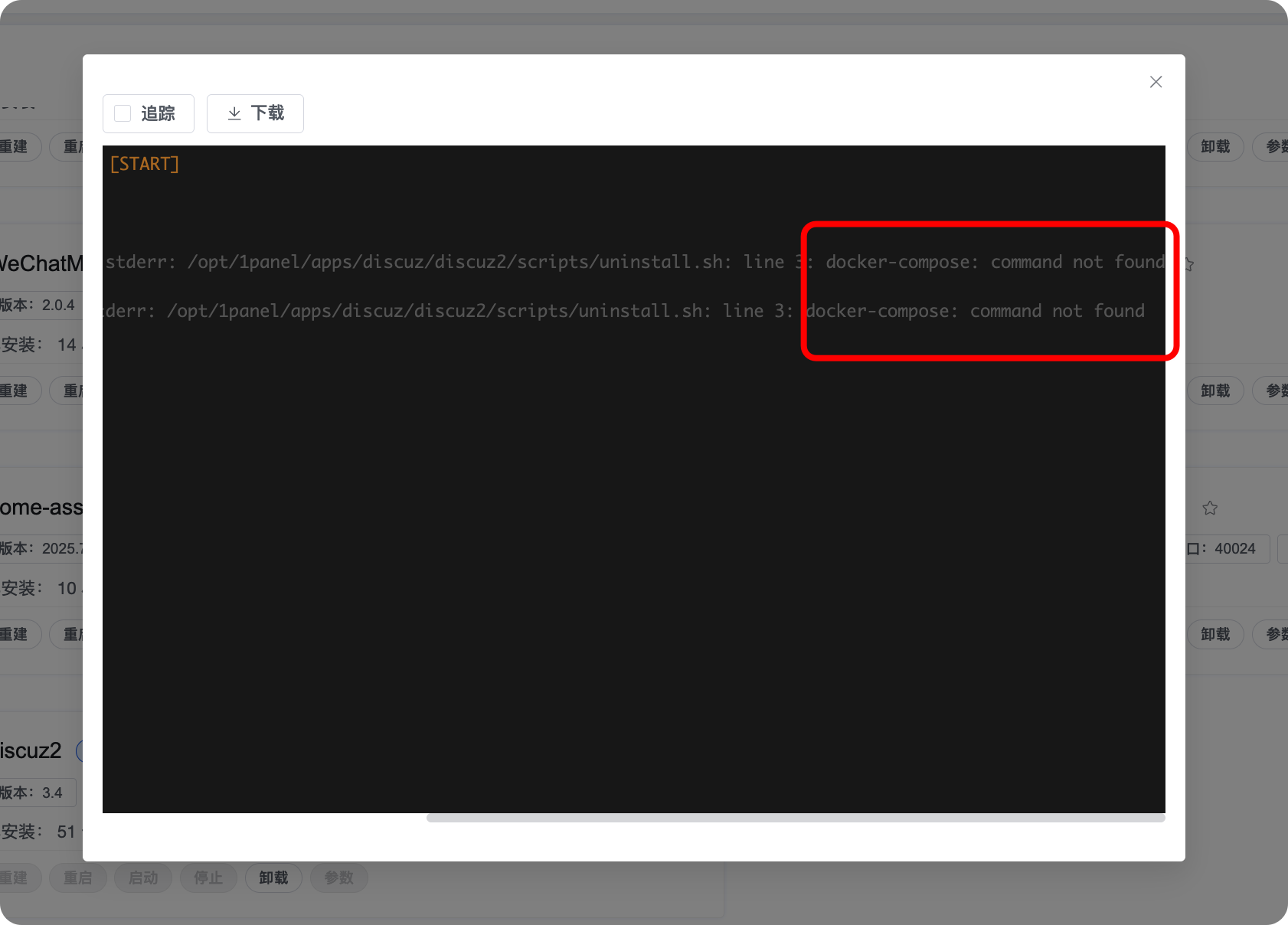Screen dimensions: 1288x925
Task: Click 启动 in the discuz2 card
Action: [143, 878]
